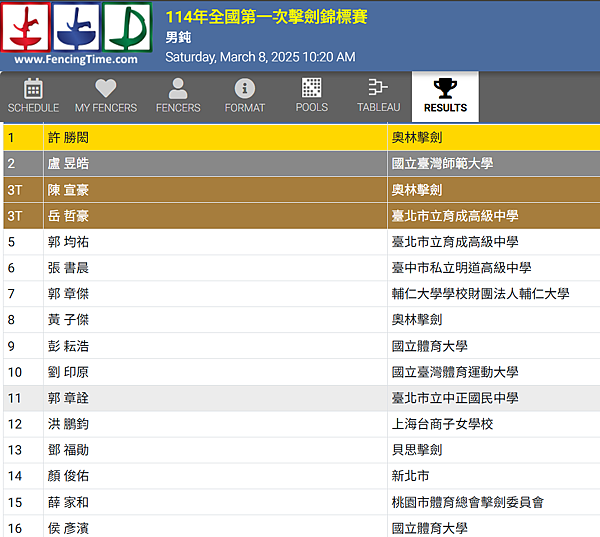600x537 pixels.
Task: Click the green sabre fencer logo
Action: (x=127, y=27)
